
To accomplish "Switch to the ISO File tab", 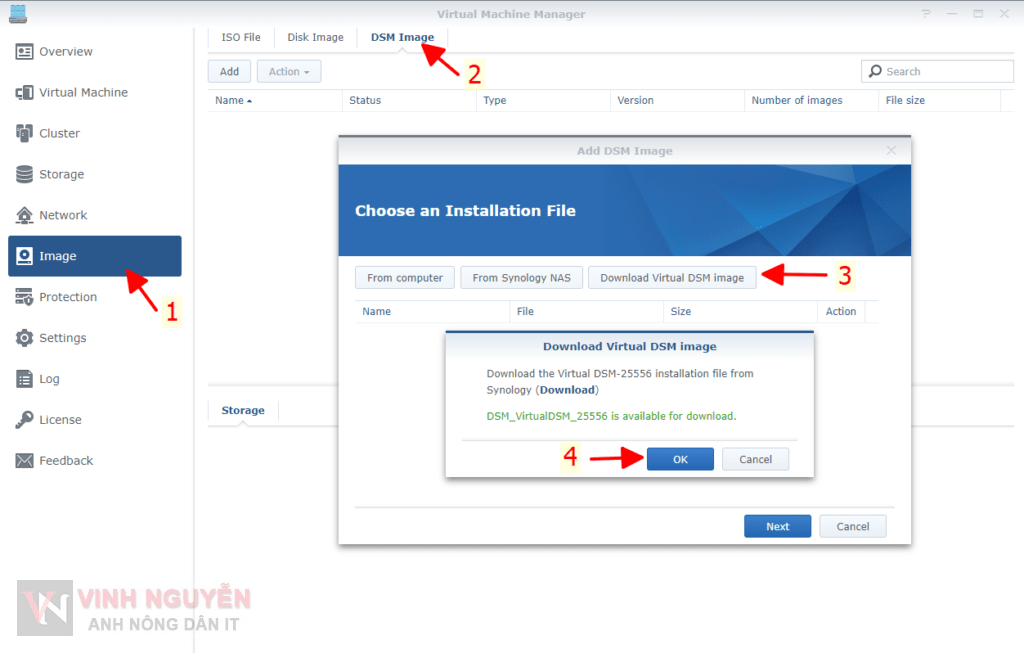I will tap(241, 38).
